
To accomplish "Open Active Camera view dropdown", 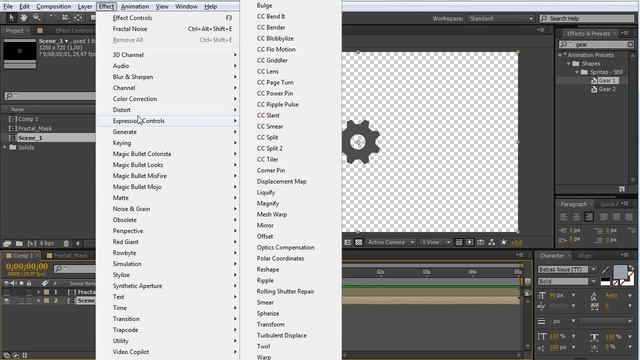I will coord(391,242).
